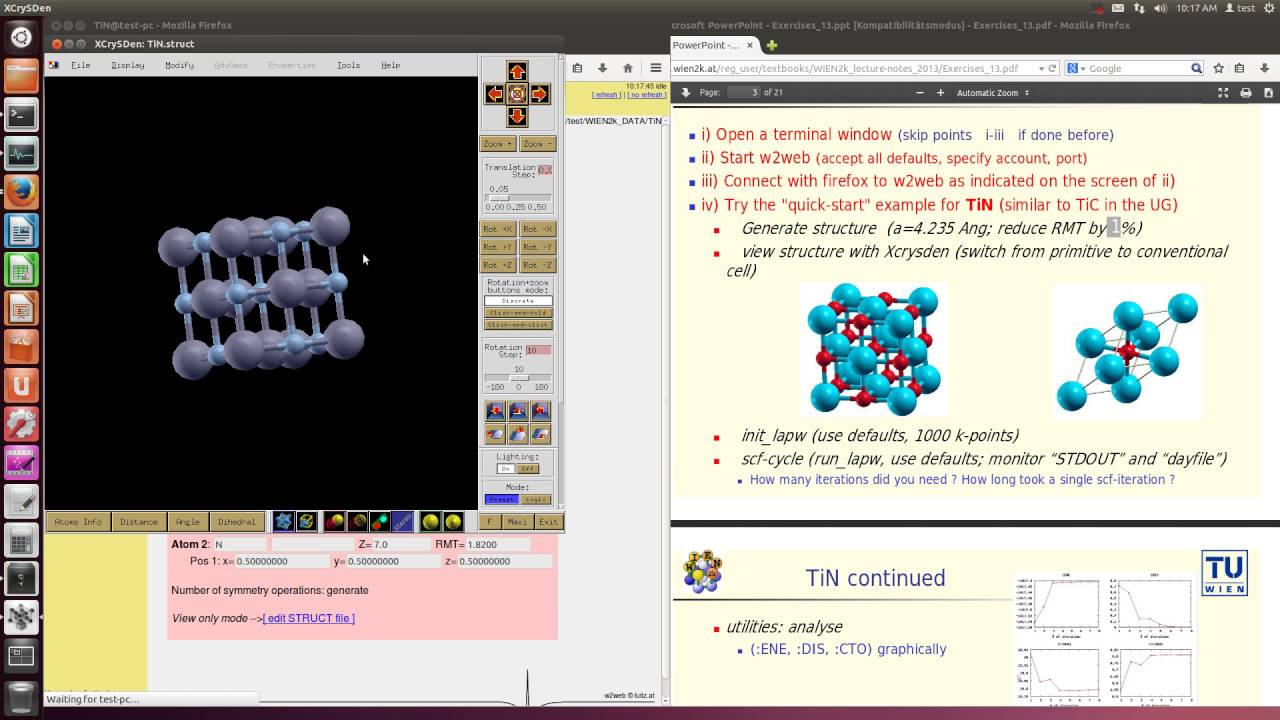Click the first yellow sphere icon
This screenshot has width=1280, height=720.
tap(430, 521)
